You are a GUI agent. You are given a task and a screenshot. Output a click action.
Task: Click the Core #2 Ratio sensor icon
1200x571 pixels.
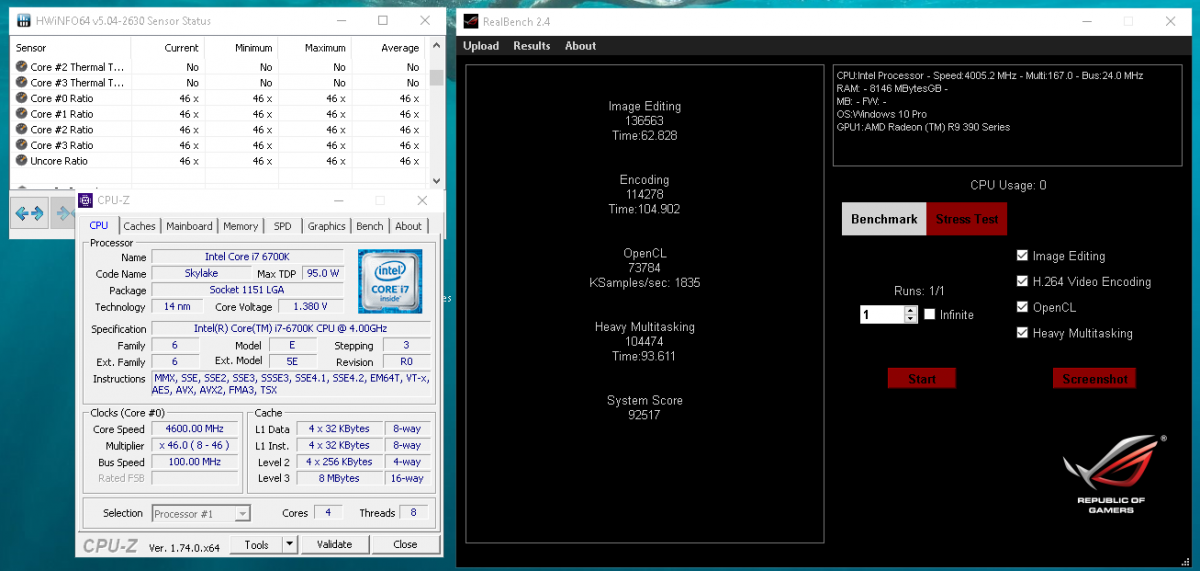coord(21,129)
